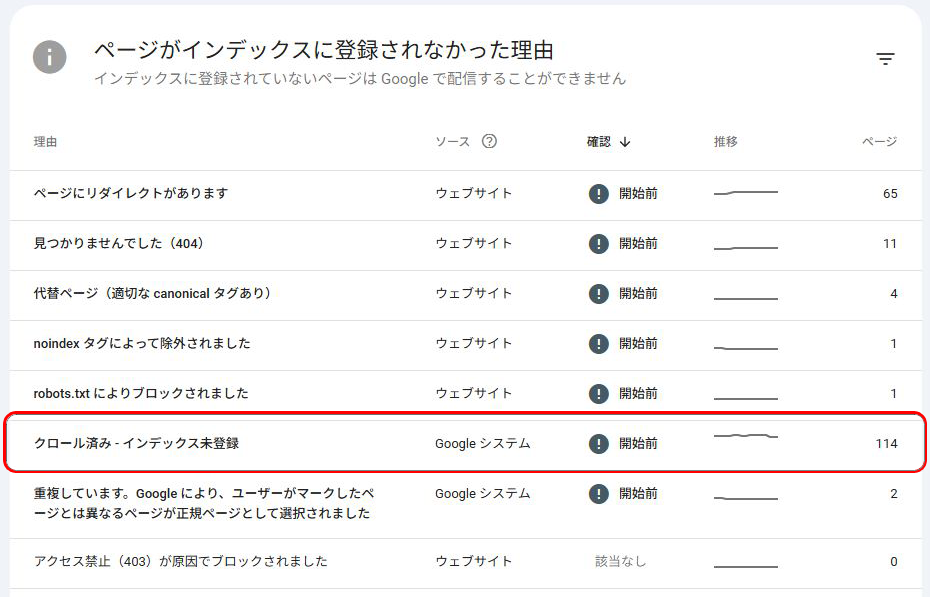
Task: Click the 推移 column header
Action: (725, 142)
